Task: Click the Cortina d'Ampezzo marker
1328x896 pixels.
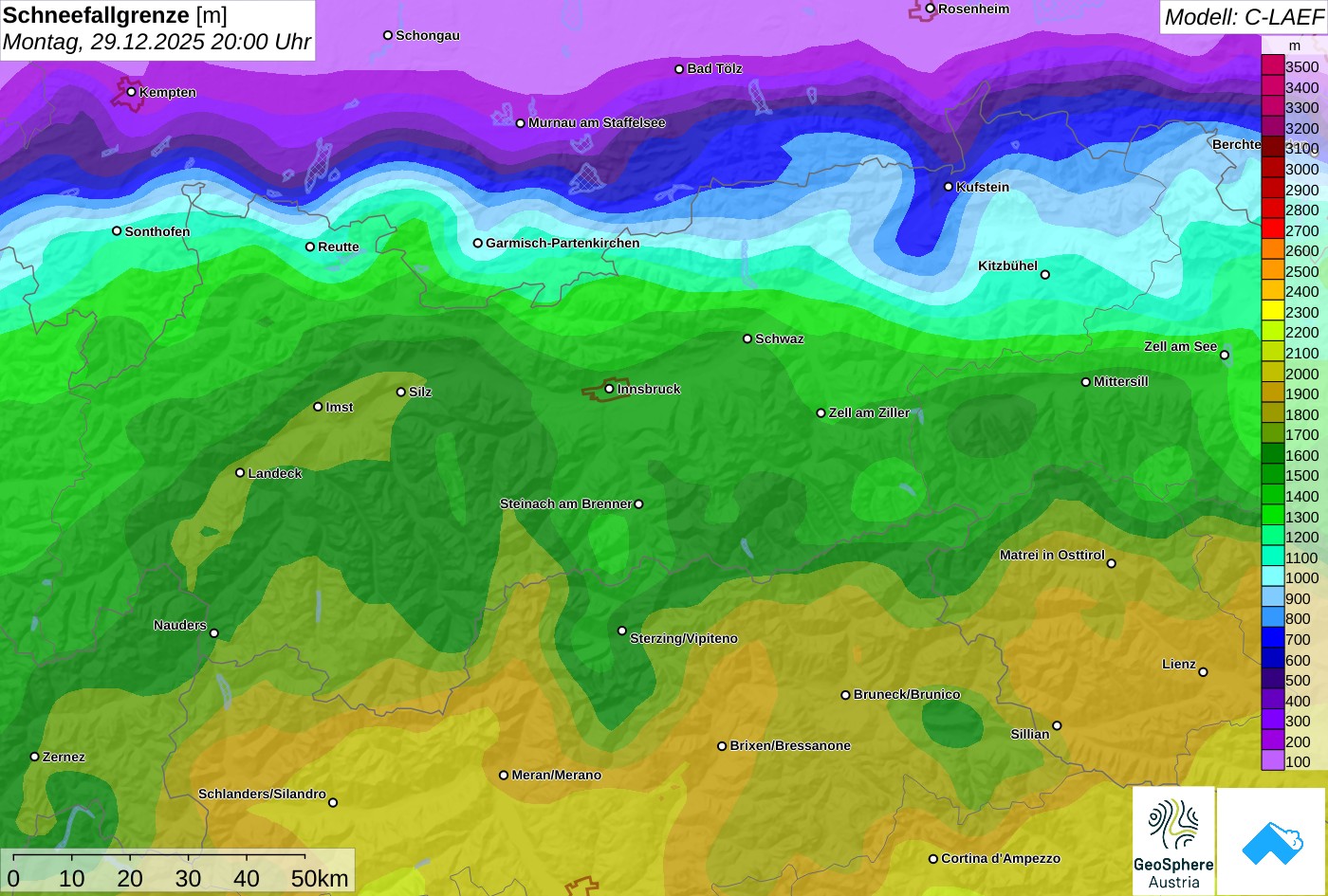Action: [933, 859]
